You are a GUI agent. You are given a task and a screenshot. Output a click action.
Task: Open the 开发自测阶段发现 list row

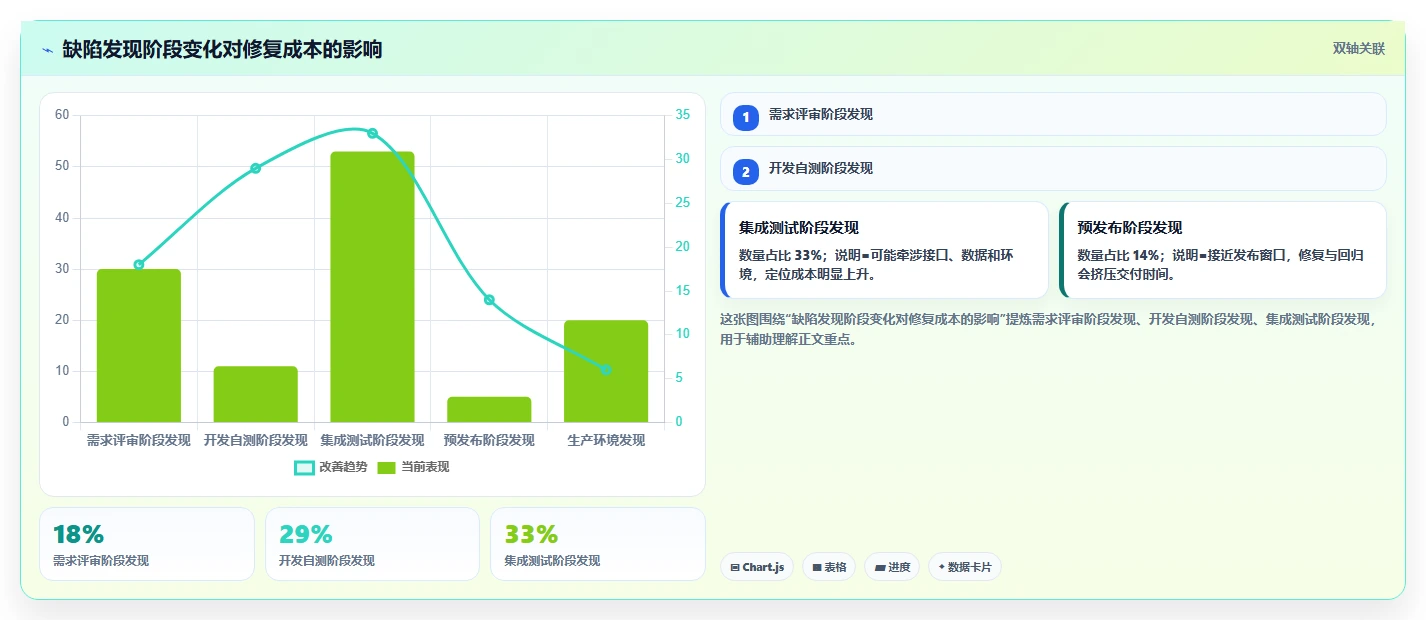pos(1053,168)
